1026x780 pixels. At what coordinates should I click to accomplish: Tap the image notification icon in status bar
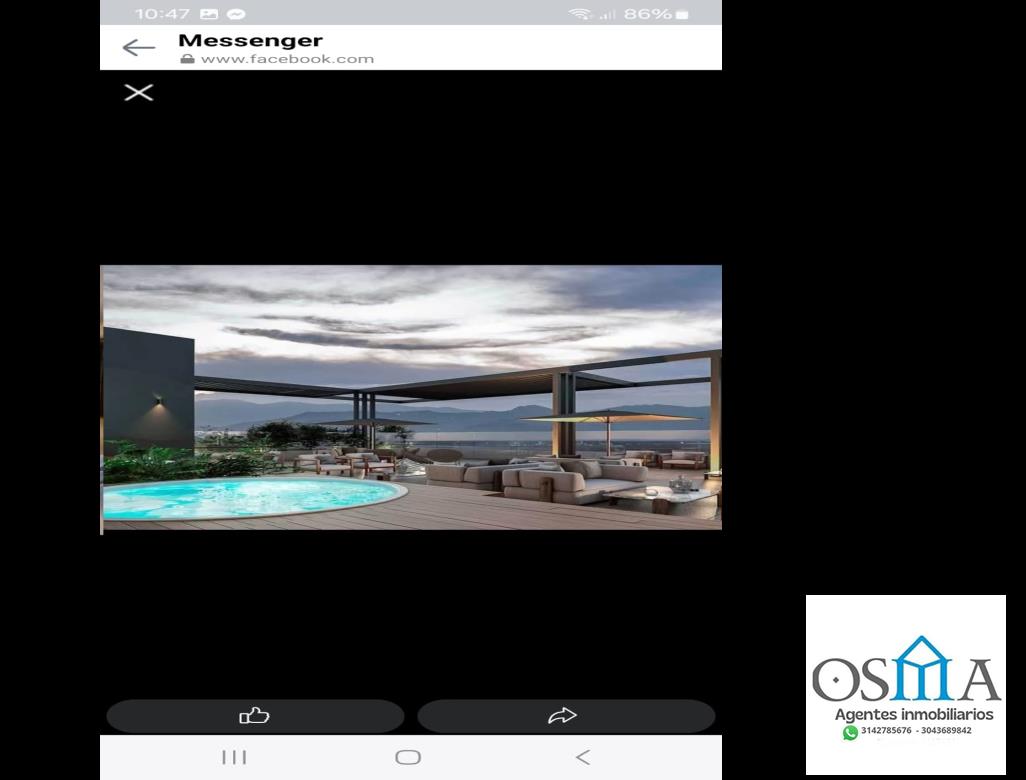coord(209,14)
